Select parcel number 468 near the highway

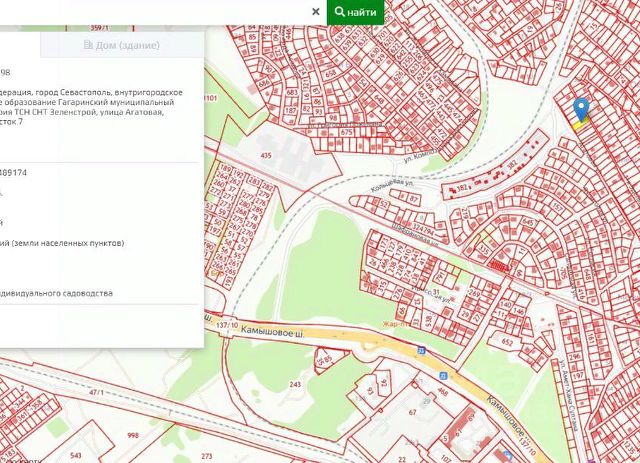coord(442,392)
